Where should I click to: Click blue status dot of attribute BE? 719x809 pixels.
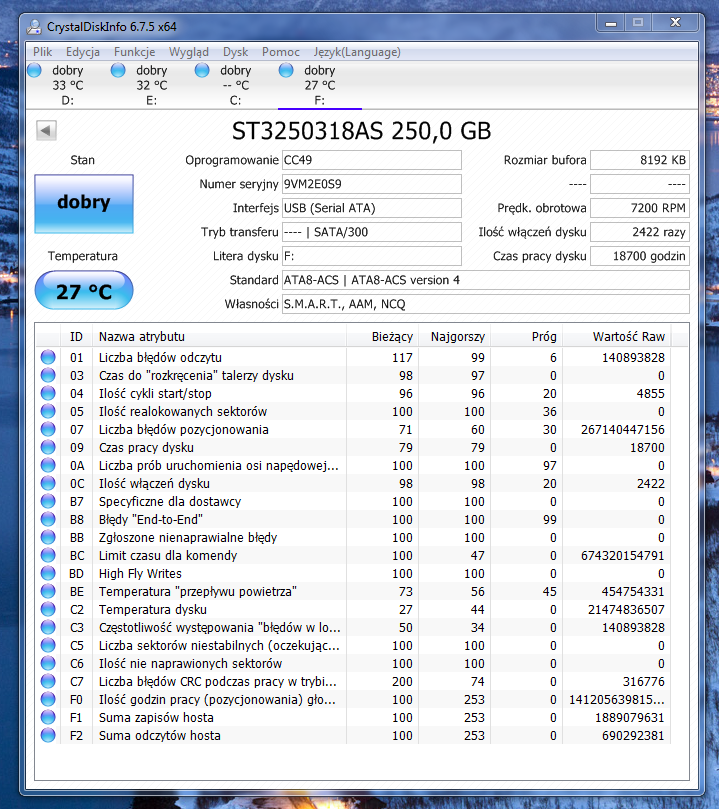[48, 591]
